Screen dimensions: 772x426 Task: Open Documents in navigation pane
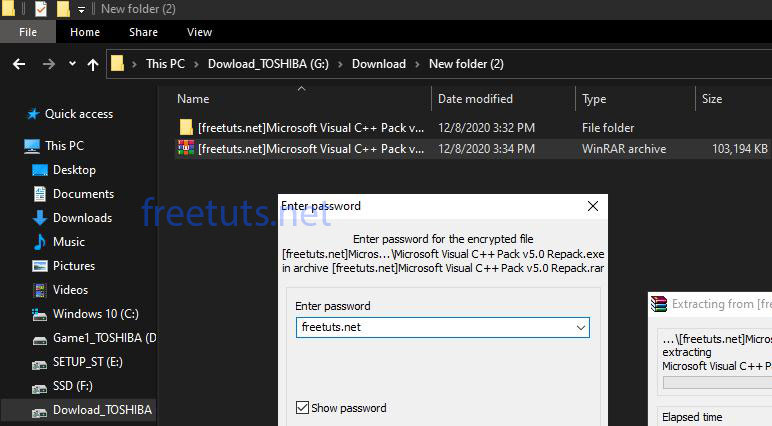83,194
